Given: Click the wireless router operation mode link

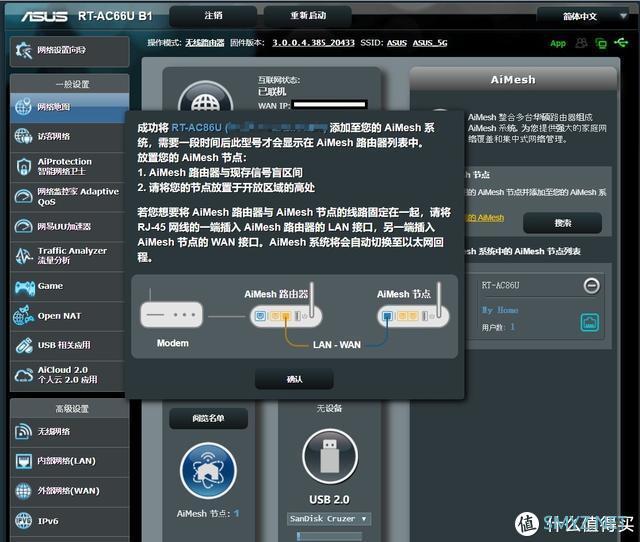Looking at the screenshot, I should [x=204, y=43].
